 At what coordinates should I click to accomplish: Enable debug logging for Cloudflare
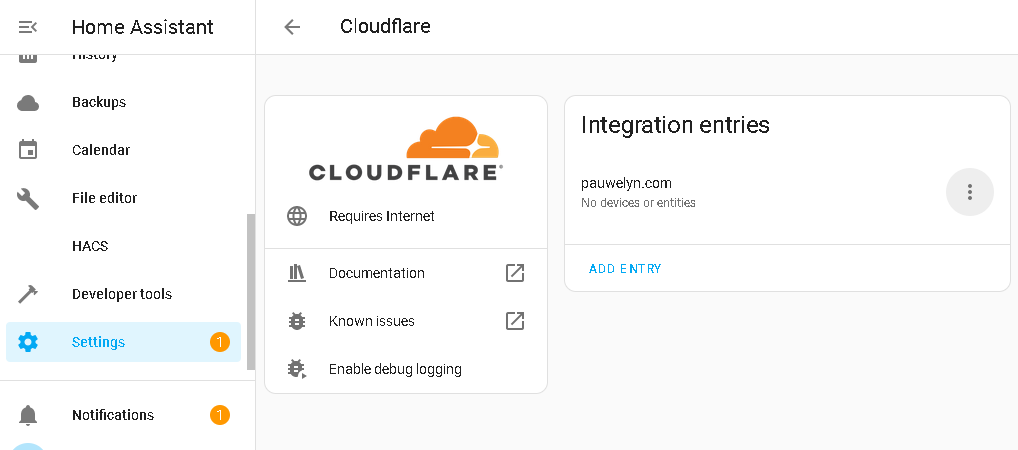pos(406,369)
